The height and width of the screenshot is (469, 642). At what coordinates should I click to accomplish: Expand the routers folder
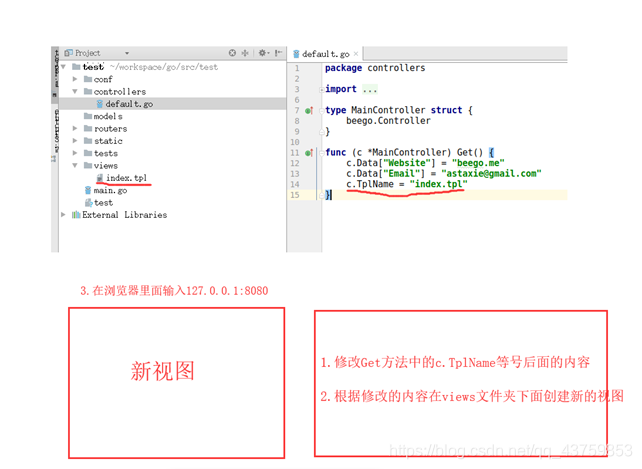pyautogui.click(x=75, y=128)
